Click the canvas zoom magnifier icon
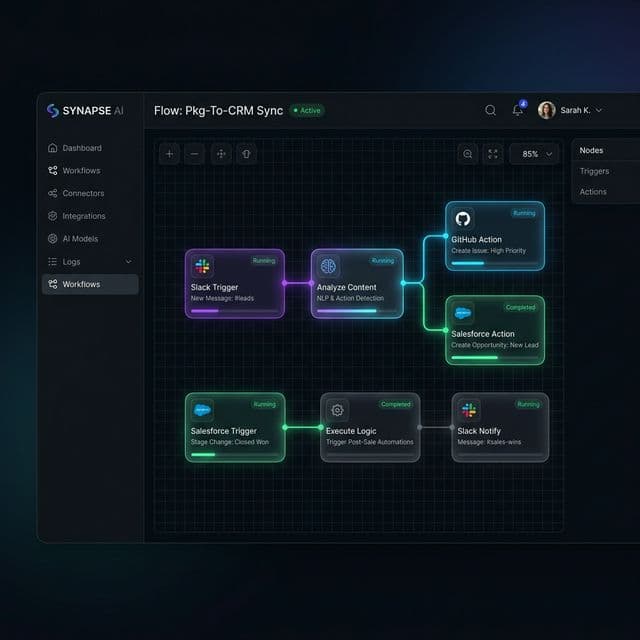Screen dimensions: 640x640 tap(468, 154)
